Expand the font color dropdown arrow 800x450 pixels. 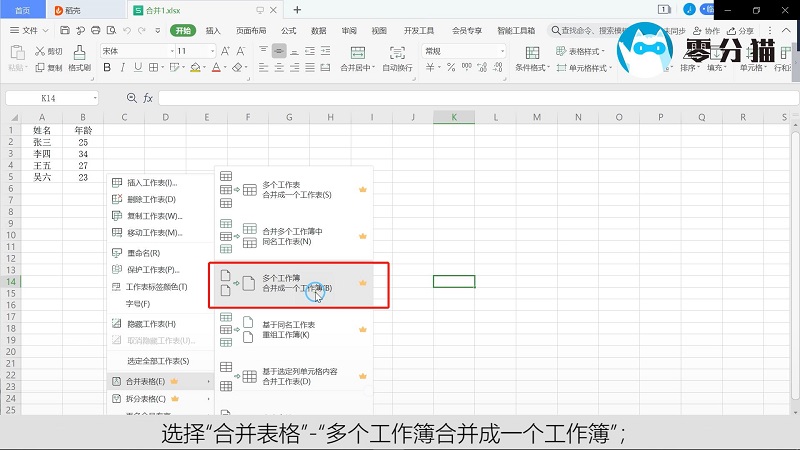tap(225, 67)
